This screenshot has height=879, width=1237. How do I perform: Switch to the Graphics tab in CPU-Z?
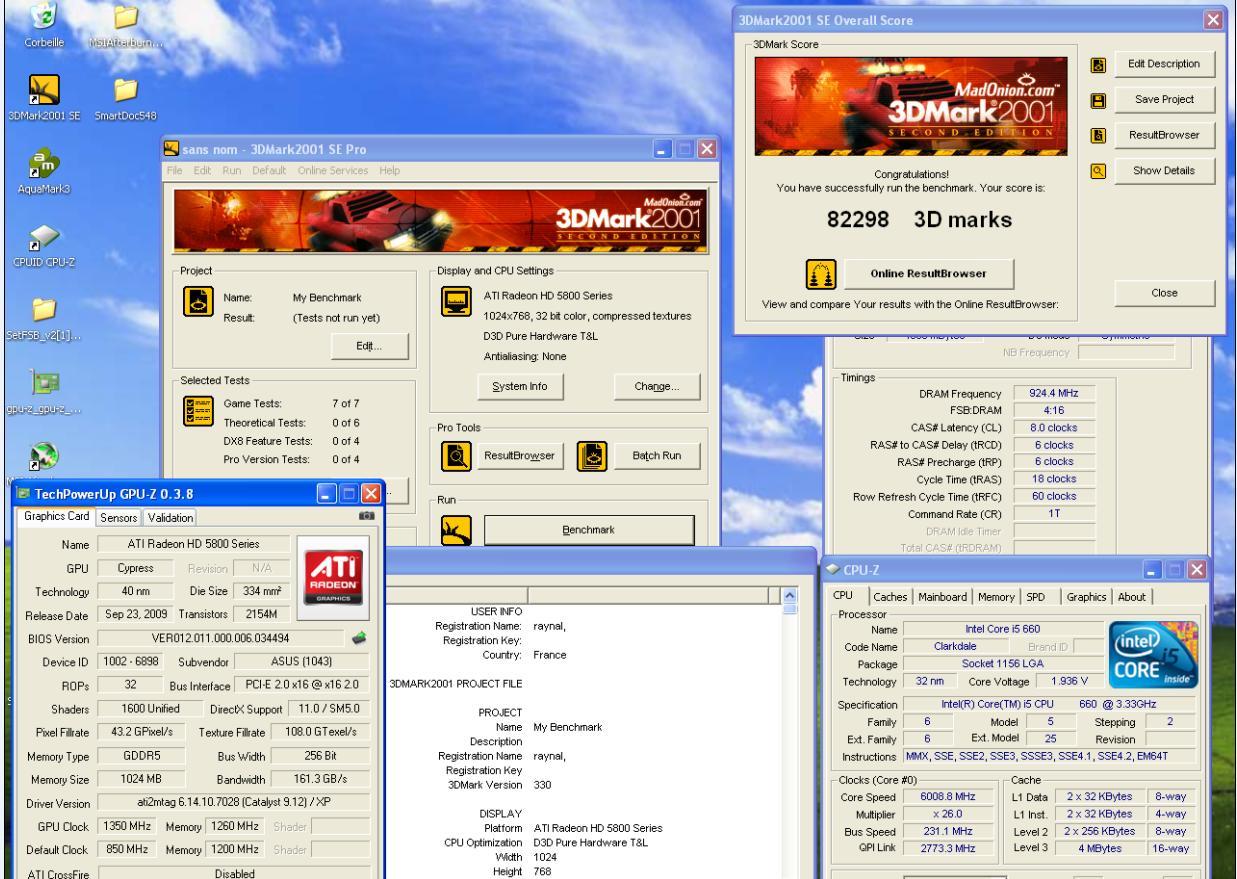pyautogui.click(x=1088, y=596)
